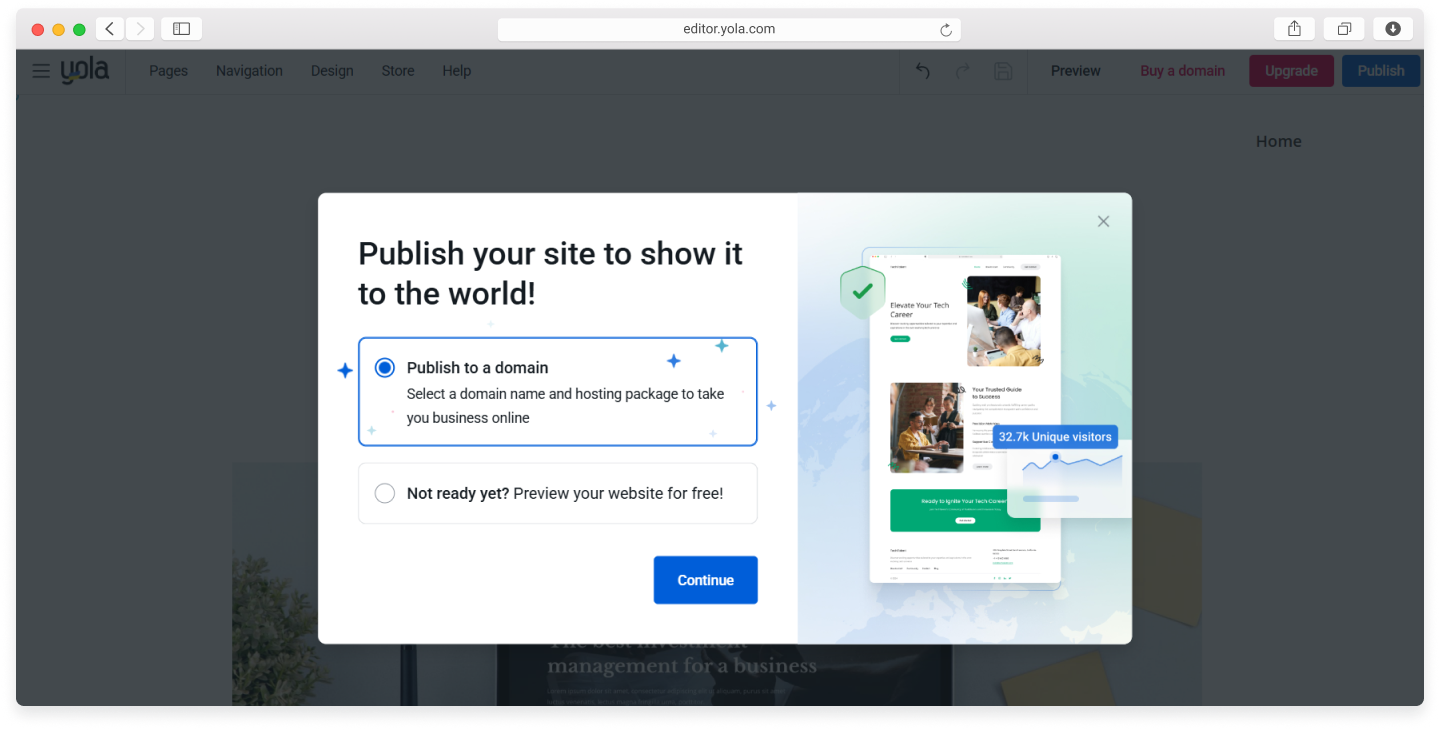Click the redo arrow icon
Viewport: 1440px width, 730px height.
click(963, 71)
